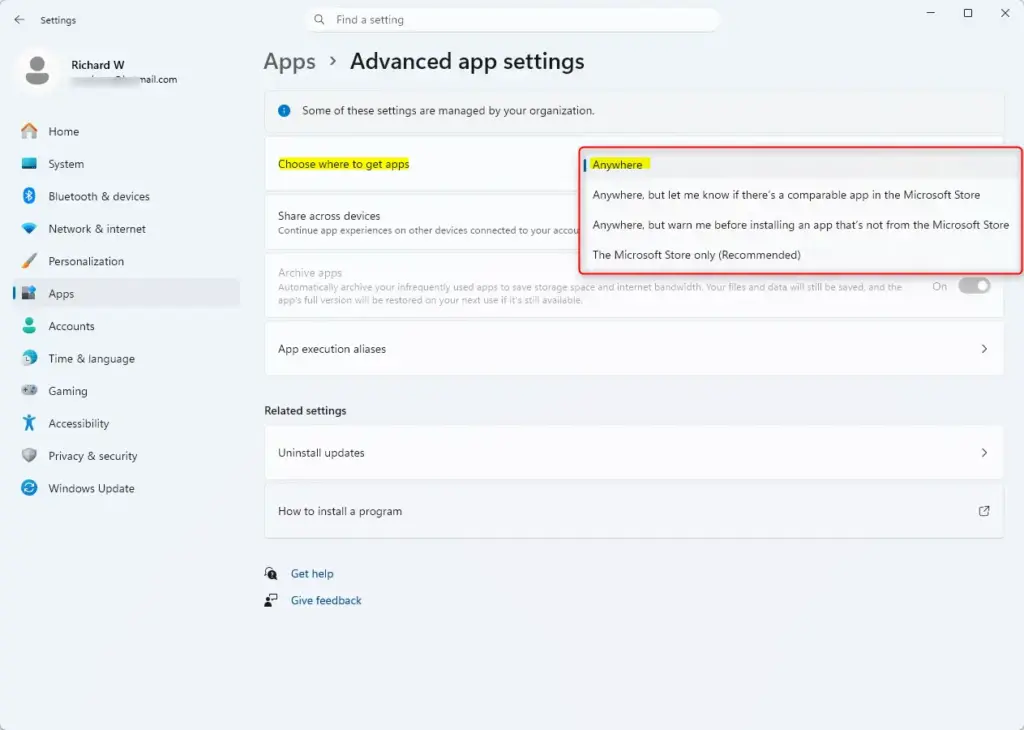Go to Windows Update page
The height and width of the screenshot is (730, 1024).
(x=126, y=488)
